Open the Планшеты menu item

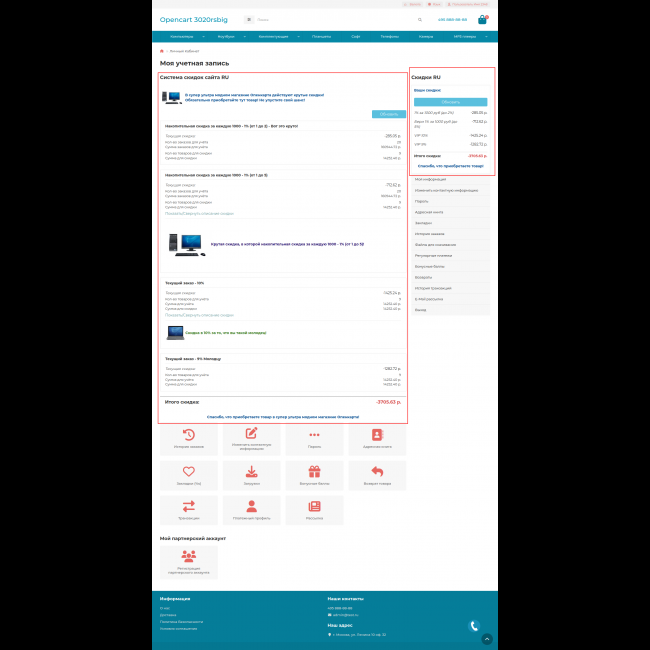321,36
